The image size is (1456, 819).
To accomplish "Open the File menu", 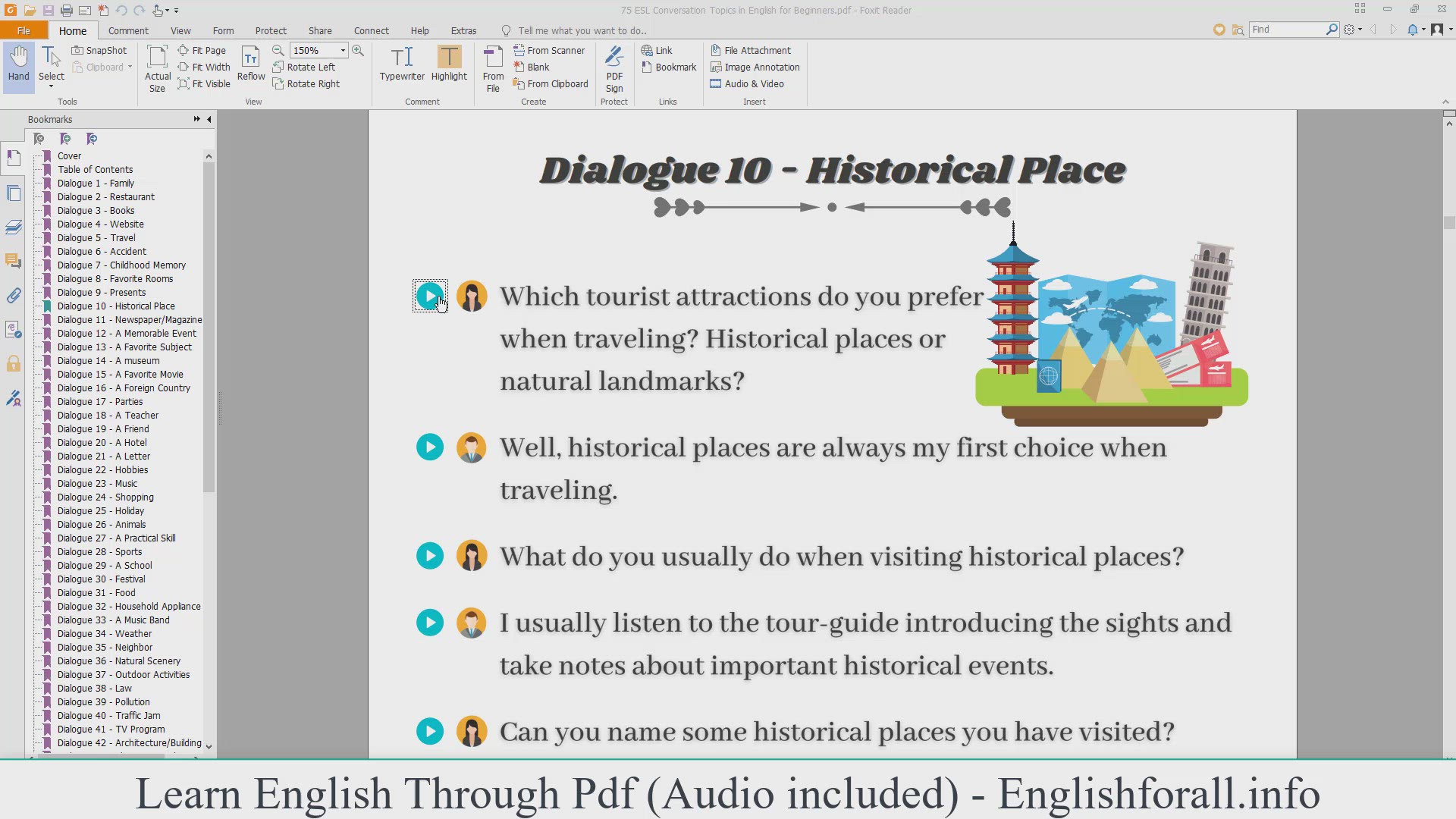I will tap(24, 30).
